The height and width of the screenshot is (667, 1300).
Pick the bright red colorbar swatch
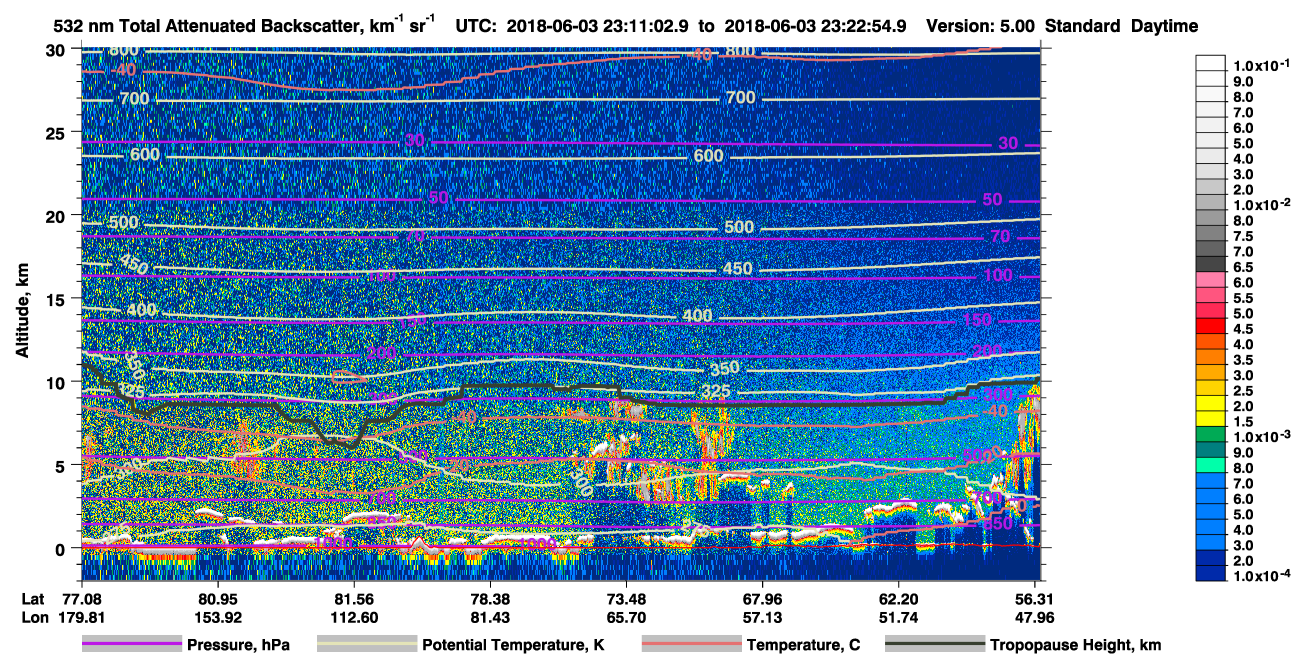click(x=1212, y=325)
